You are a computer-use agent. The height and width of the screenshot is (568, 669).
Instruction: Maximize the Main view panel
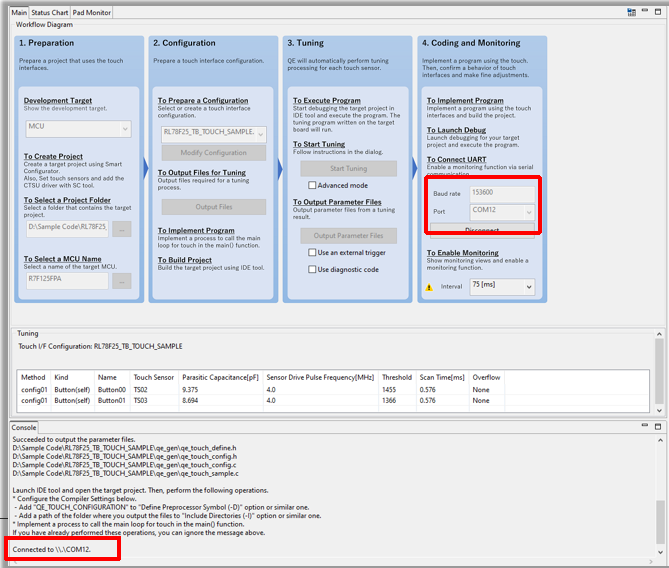click(660, 12)
